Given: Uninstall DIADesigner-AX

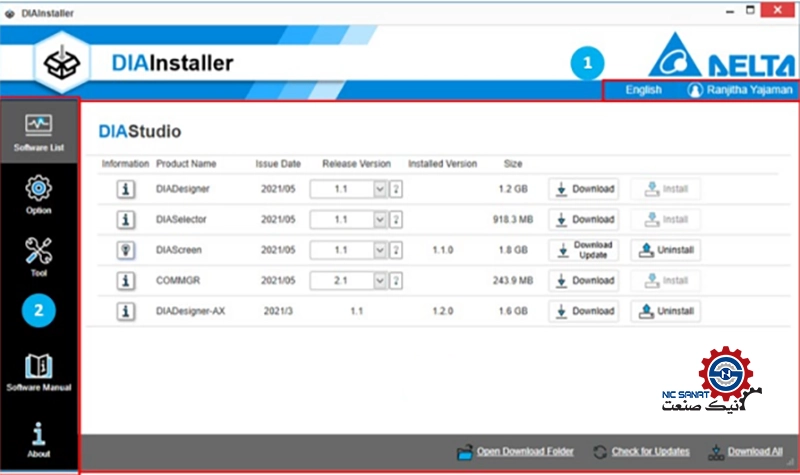Looking at the screenshot, I should coord(665,312).
